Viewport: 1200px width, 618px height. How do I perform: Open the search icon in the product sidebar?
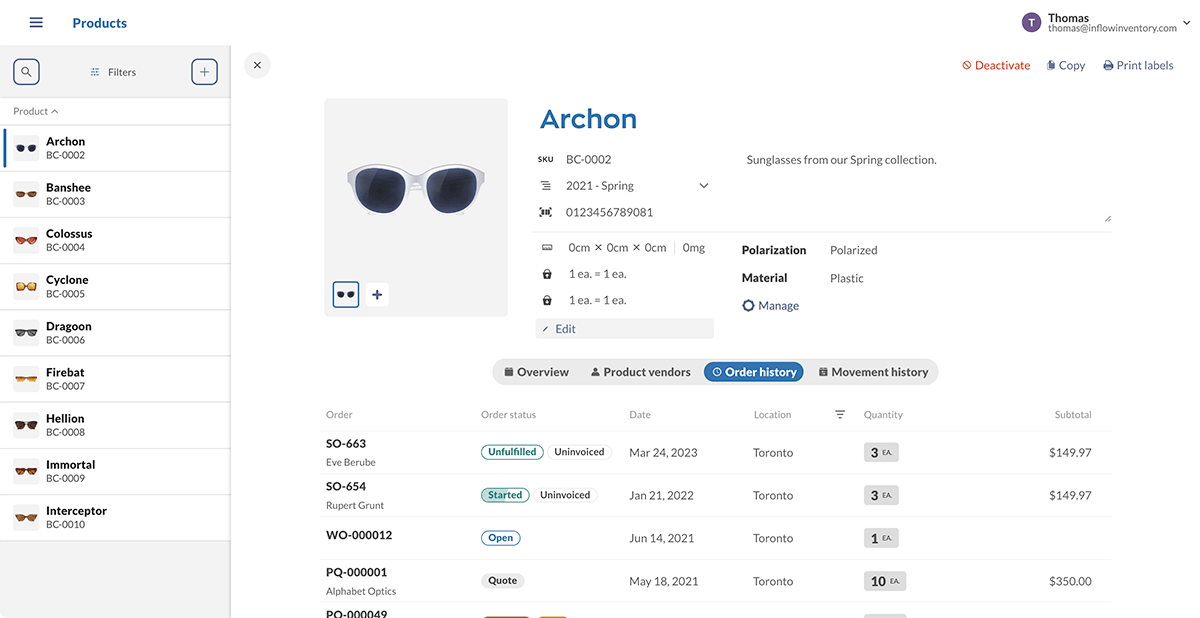point(26,71)
